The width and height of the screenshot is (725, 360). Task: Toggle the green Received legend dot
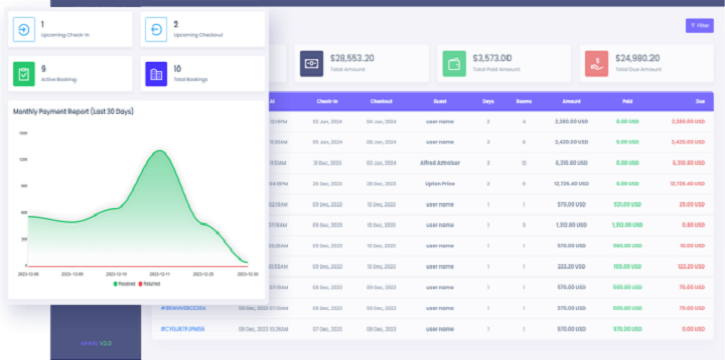(116, 284)
